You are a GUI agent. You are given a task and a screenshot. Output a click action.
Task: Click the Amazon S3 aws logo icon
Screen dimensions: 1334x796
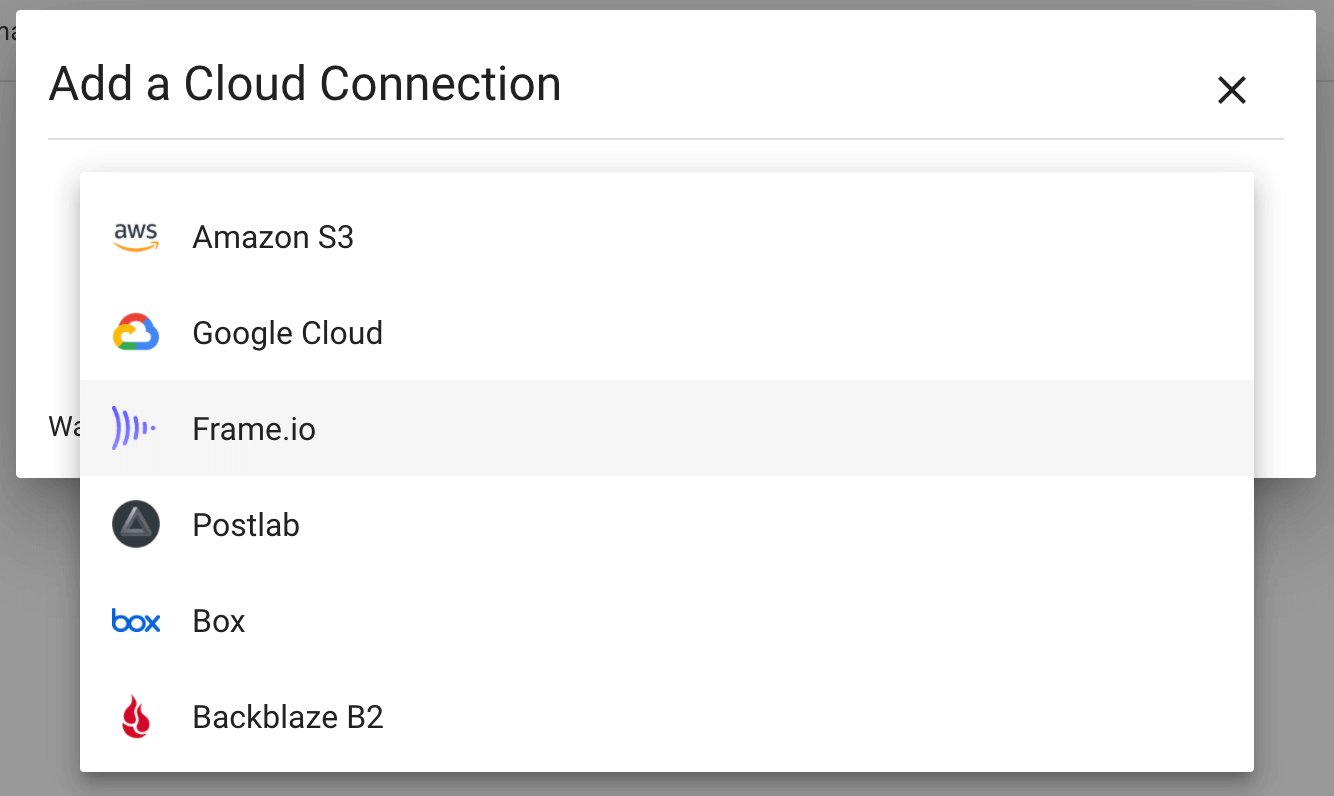coord(136,237)
